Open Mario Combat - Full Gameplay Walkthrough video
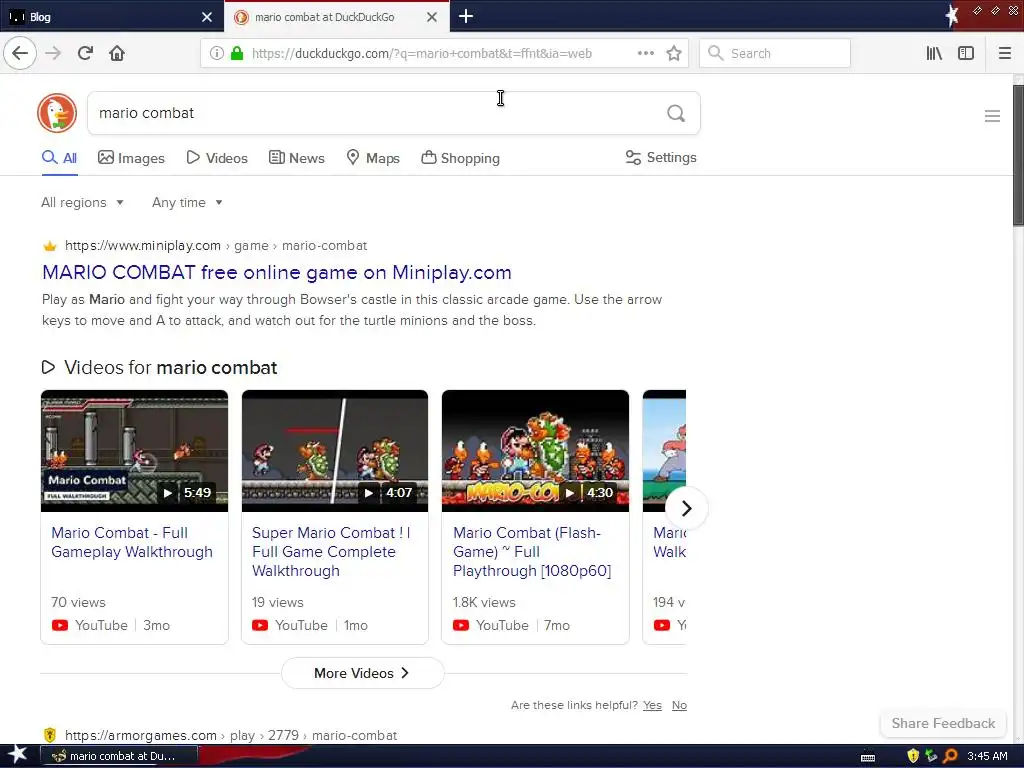 [x=132, y=542]
